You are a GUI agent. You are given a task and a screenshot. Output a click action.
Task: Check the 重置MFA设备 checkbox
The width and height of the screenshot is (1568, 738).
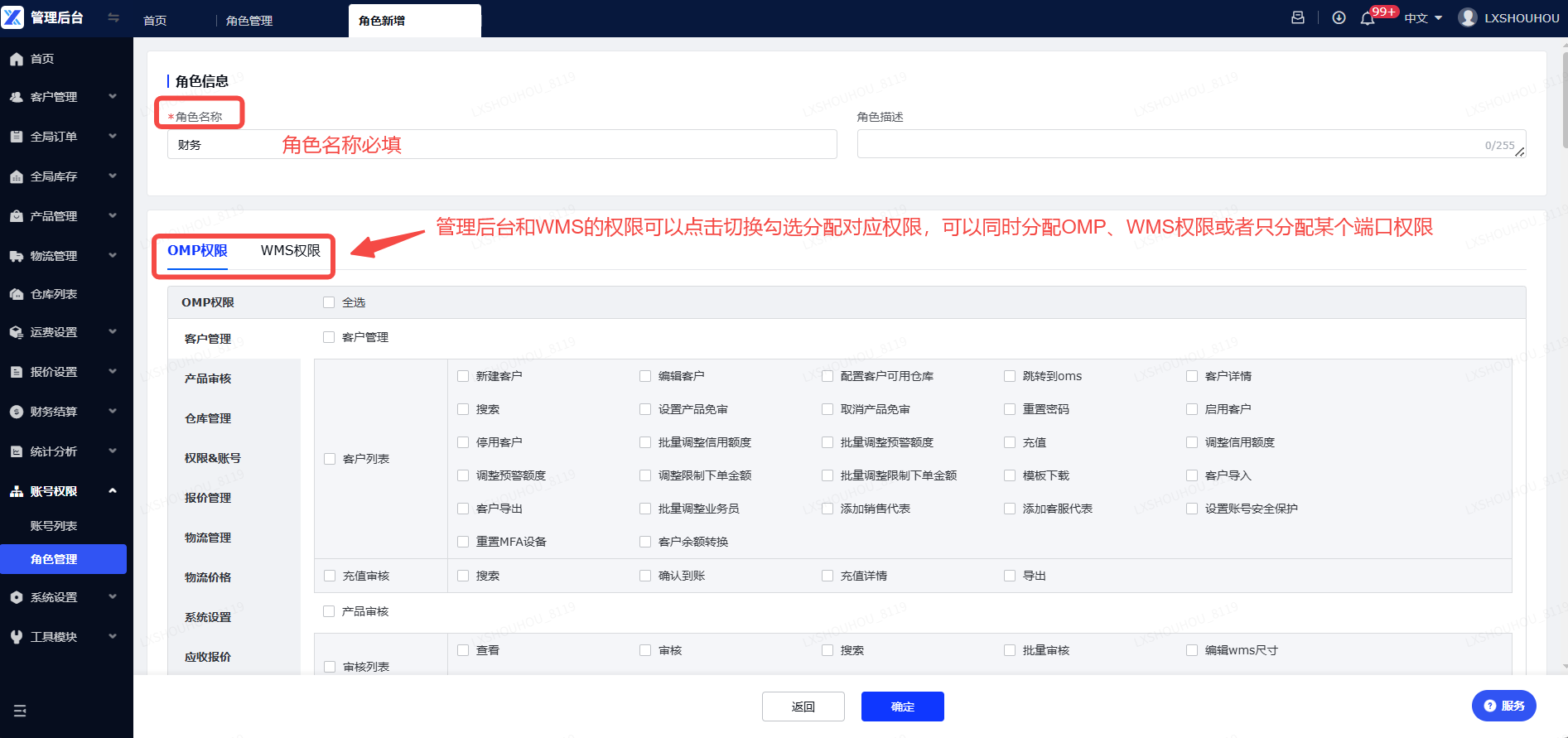click(x=463, y=542)
